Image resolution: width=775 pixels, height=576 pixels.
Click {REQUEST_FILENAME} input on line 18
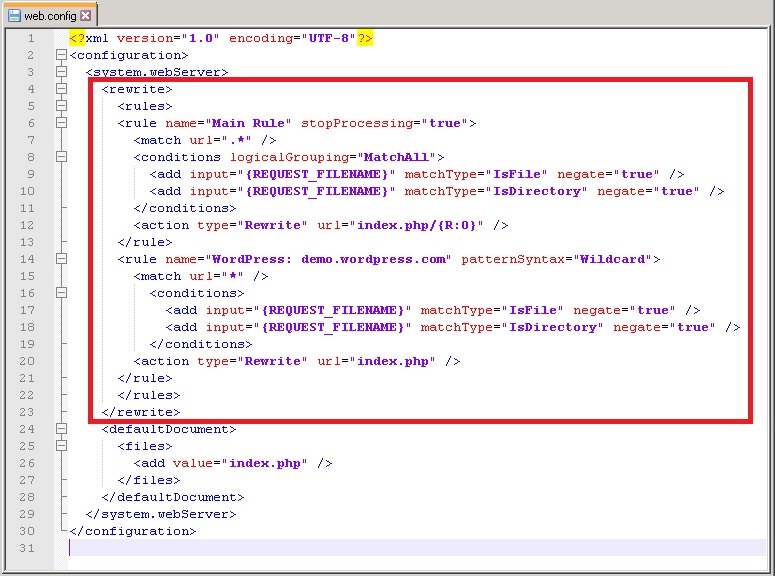click(332, 327)
